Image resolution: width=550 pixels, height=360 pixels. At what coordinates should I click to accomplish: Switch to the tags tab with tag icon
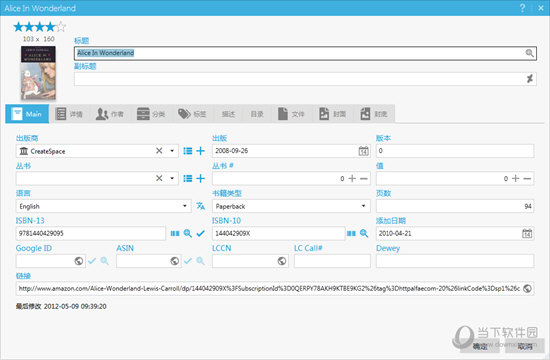tap(192, 114)
